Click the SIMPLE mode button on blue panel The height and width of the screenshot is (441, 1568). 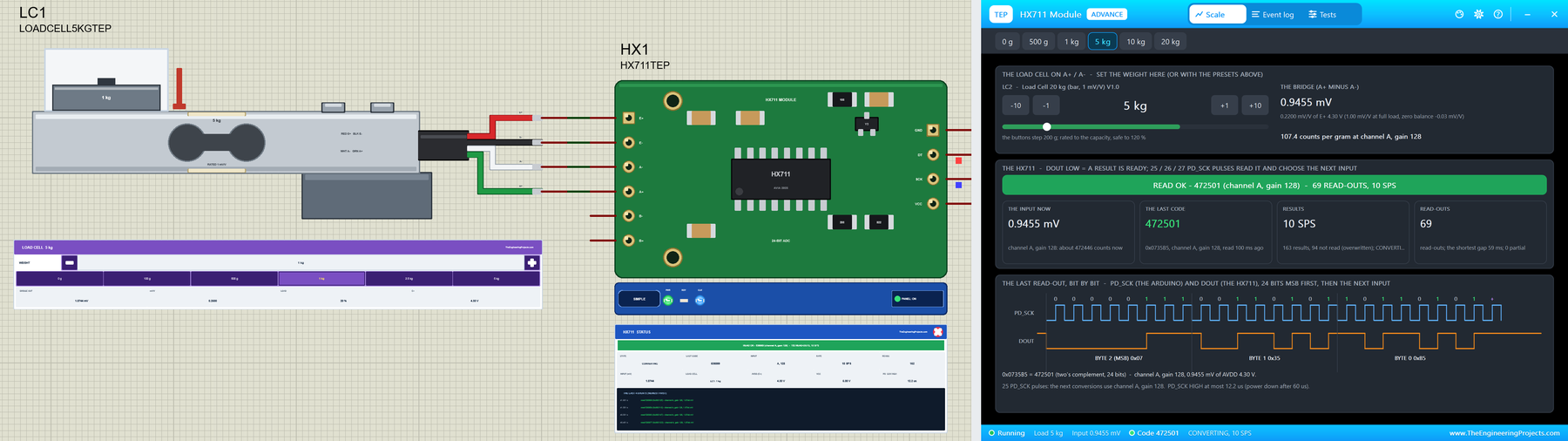click(639, 300)
